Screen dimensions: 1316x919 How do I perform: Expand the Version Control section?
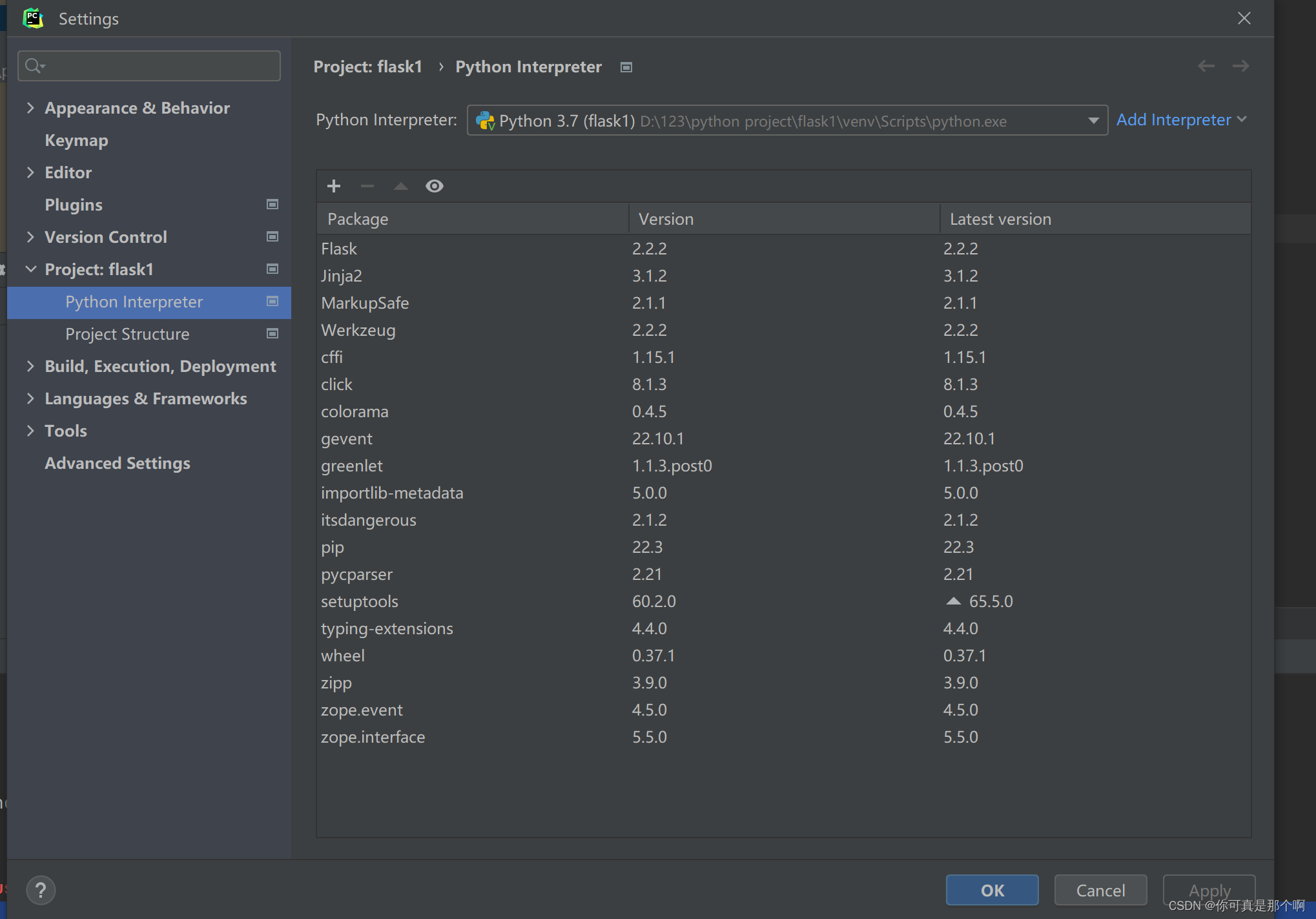pyautogui.click(x=30, y=236)
